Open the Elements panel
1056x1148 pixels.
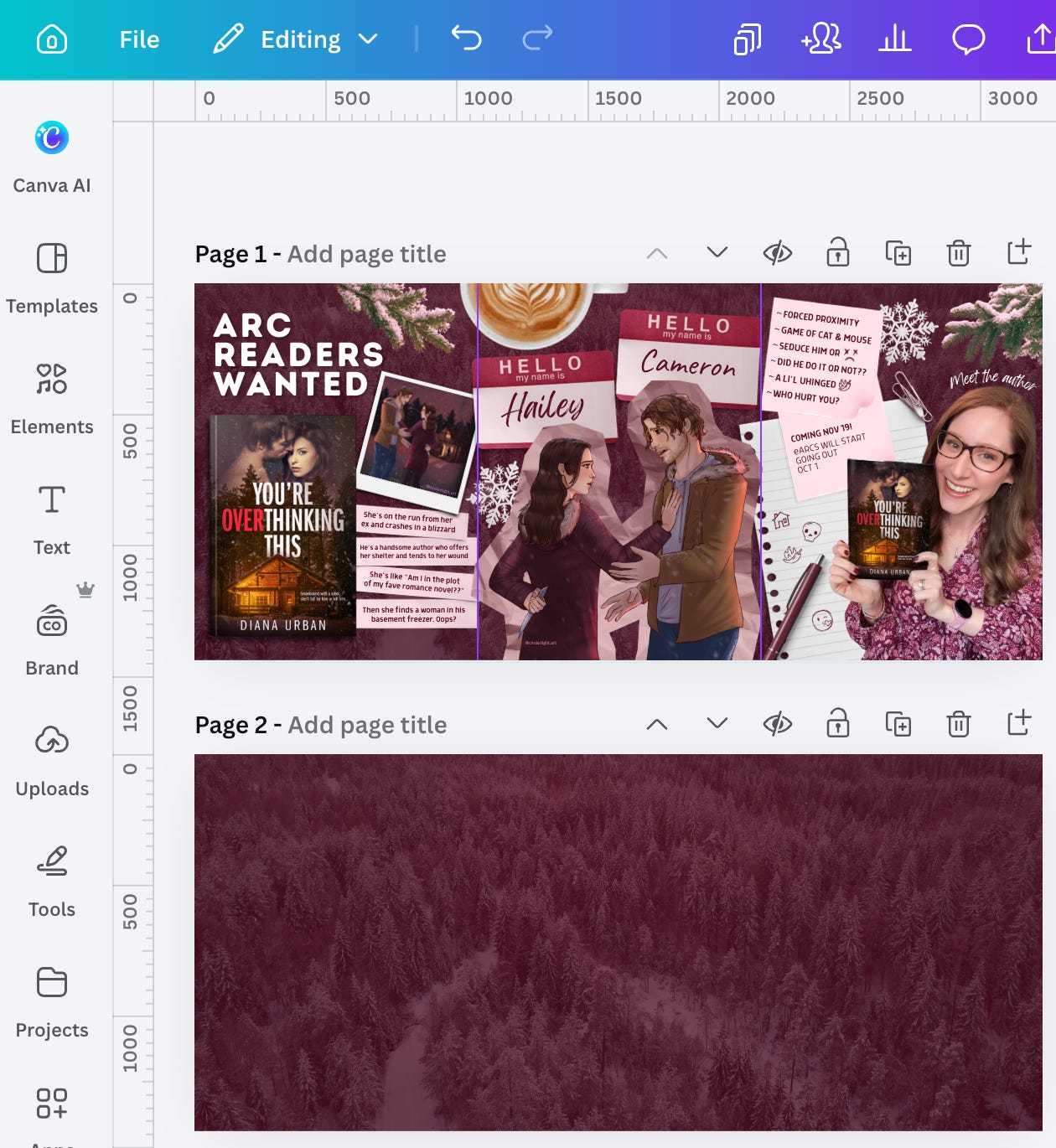pos(52,400)
